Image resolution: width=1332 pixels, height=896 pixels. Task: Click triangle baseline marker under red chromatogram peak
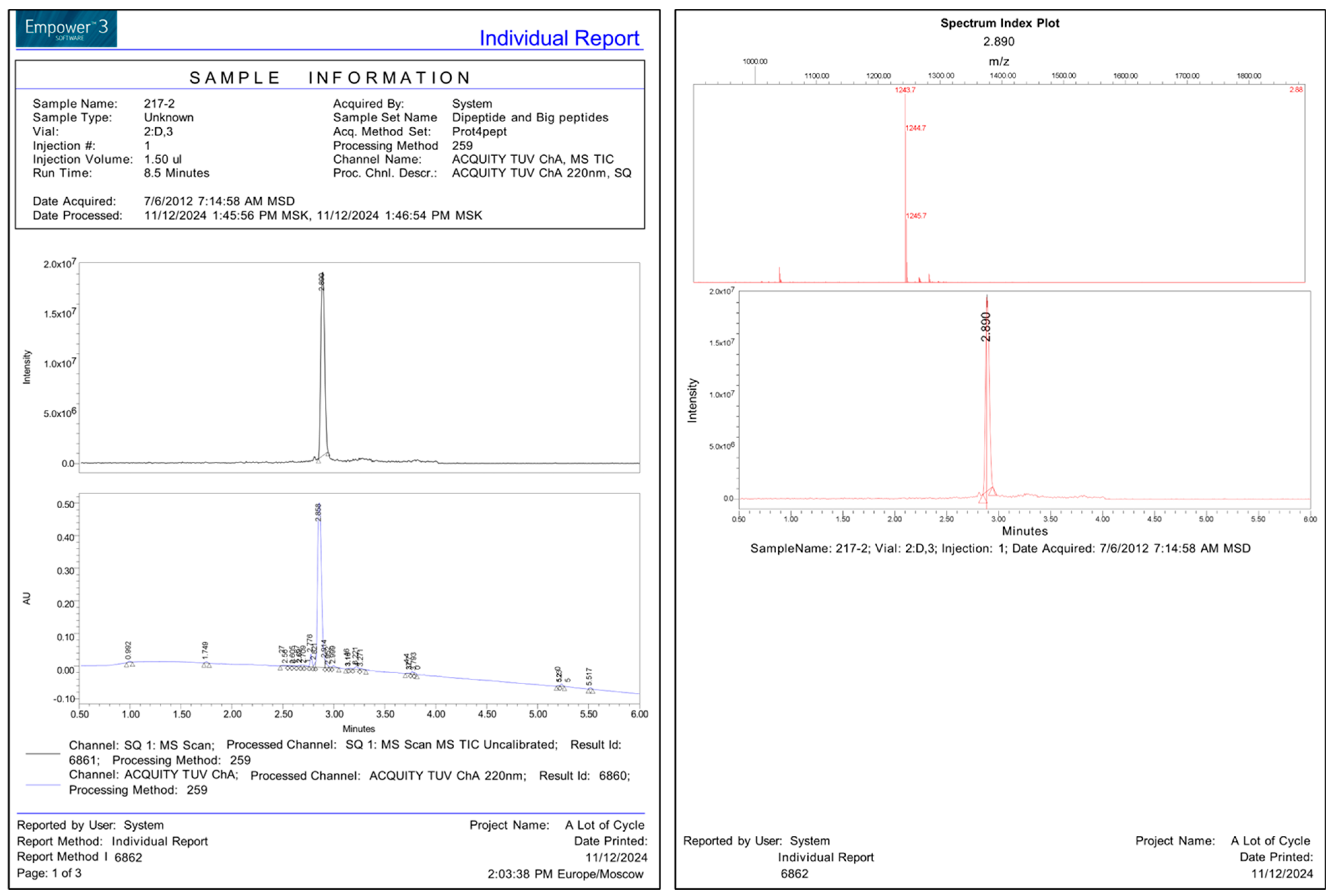pyautogui.click(x=982, y=500)
